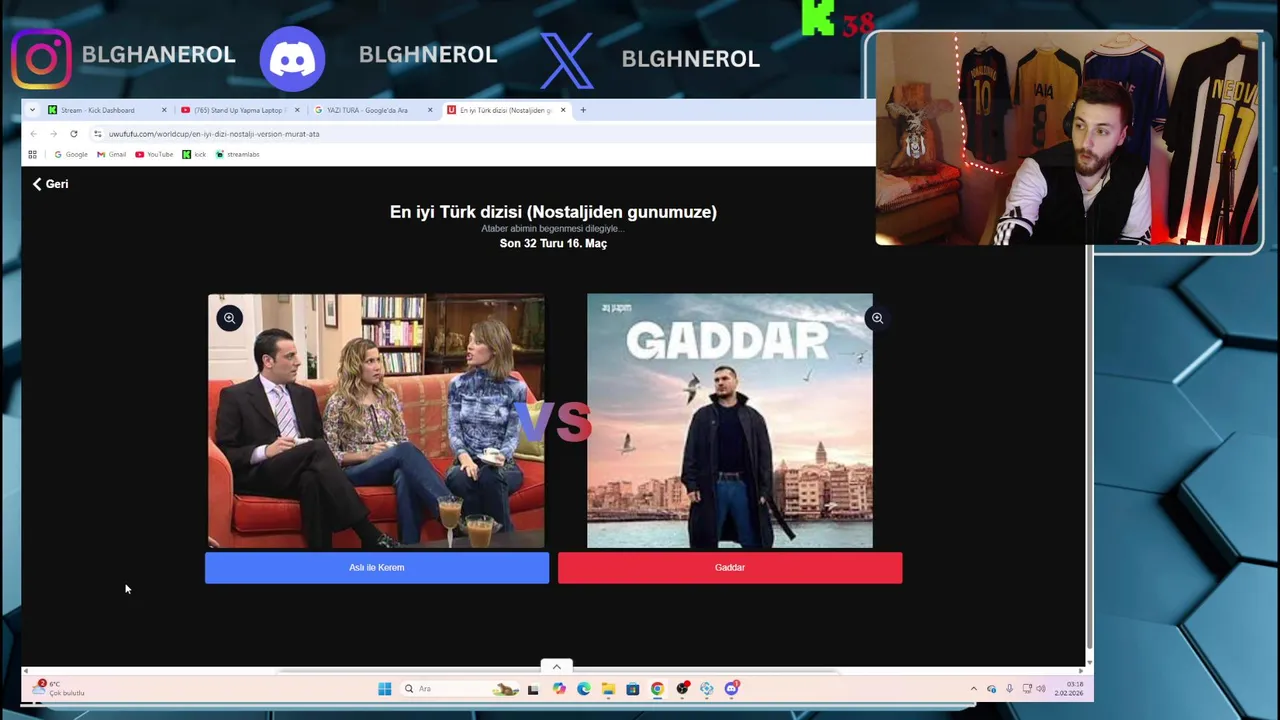This screenshot has height=720, width=1280.
Task: Vote for Gaddar with the red button
Action: pyautogui.click(x=730, y=568)
